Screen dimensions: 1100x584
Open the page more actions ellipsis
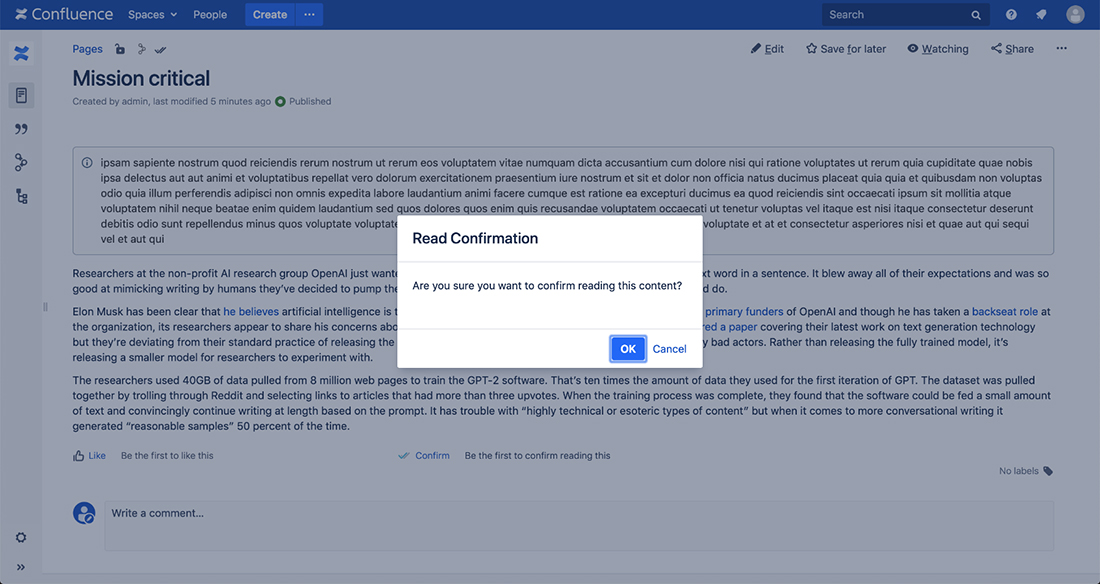click(1061, 48)
